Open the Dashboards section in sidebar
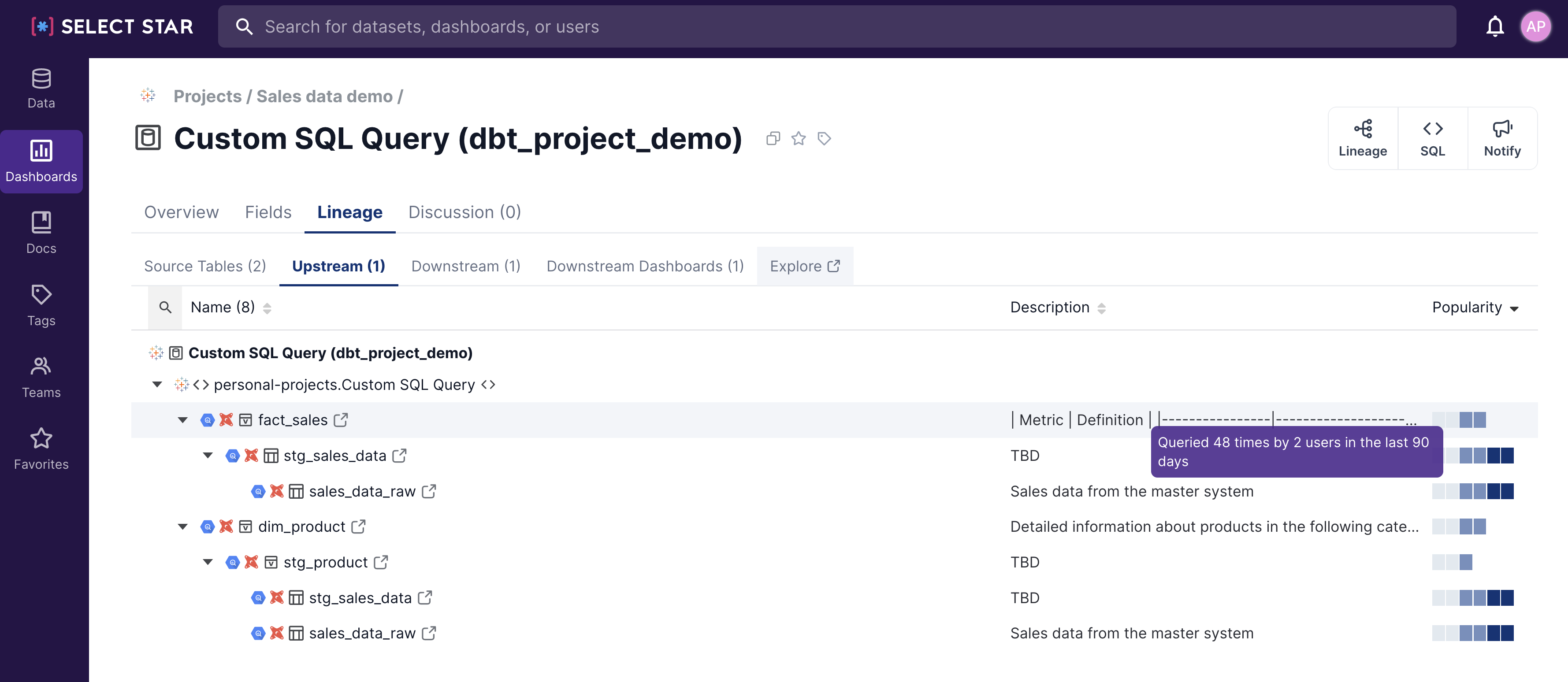Image resolution: width=1568 pixels, height=682 pixels. click(41, 161)
